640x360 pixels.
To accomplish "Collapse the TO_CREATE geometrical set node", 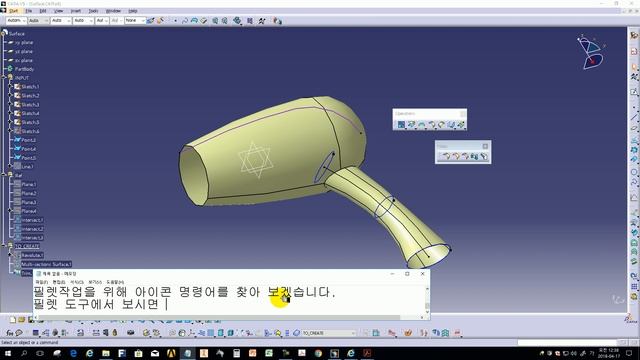I will [x=4, y=246].
